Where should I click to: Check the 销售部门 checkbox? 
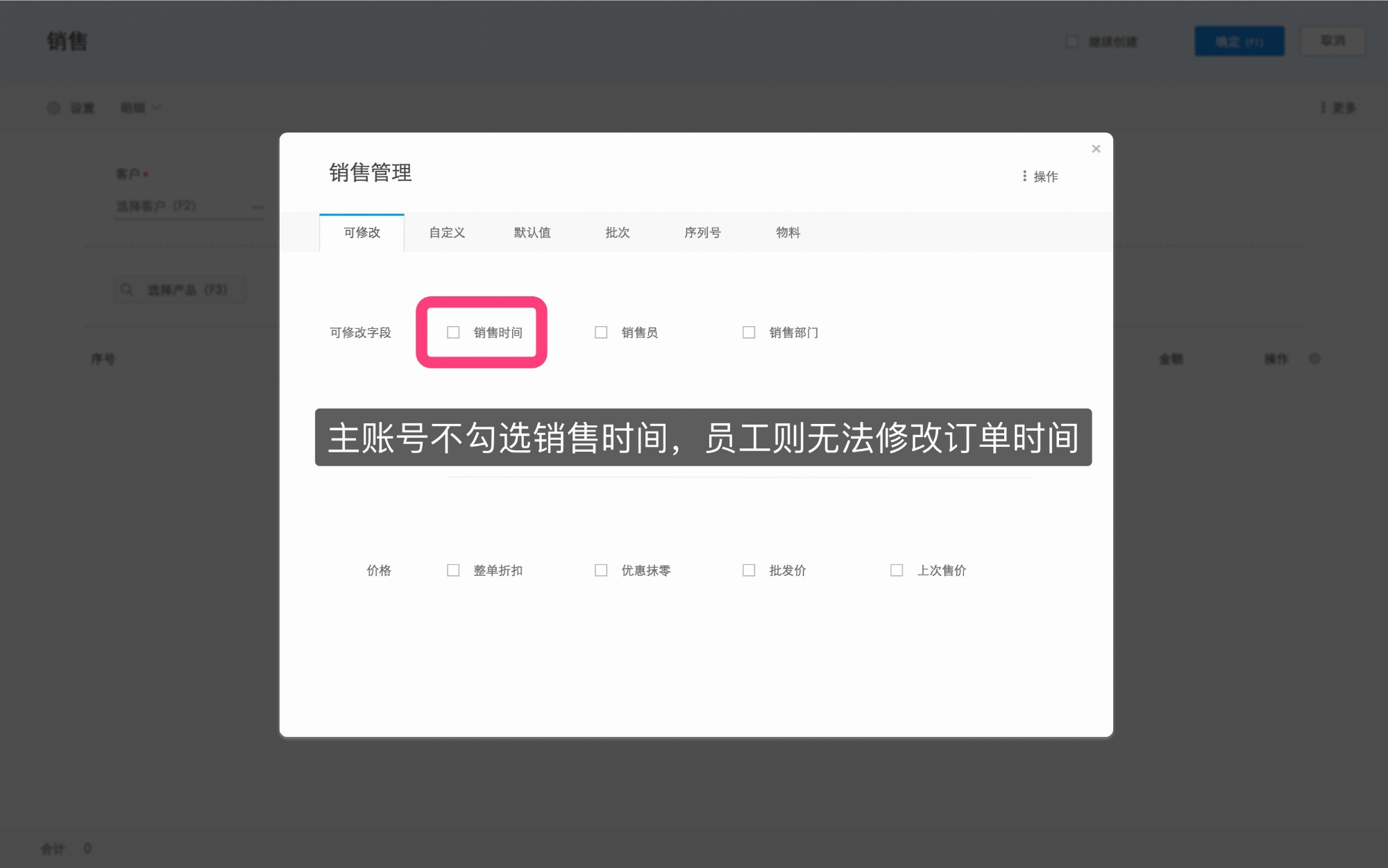pyautogui.click(x=749, y=332)
